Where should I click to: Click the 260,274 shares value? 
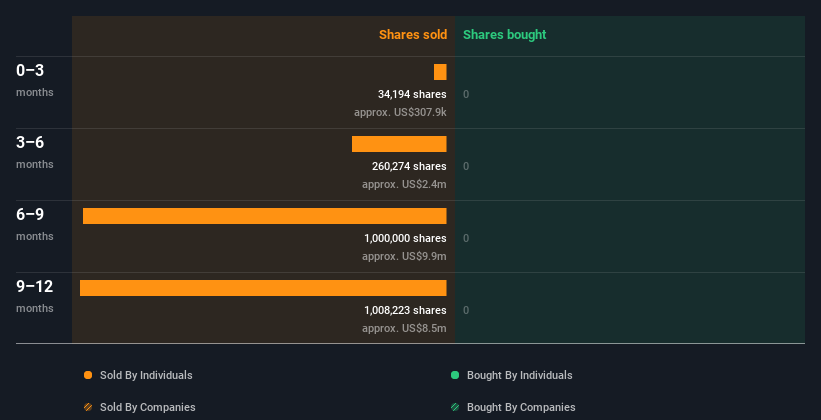(409, 166)
